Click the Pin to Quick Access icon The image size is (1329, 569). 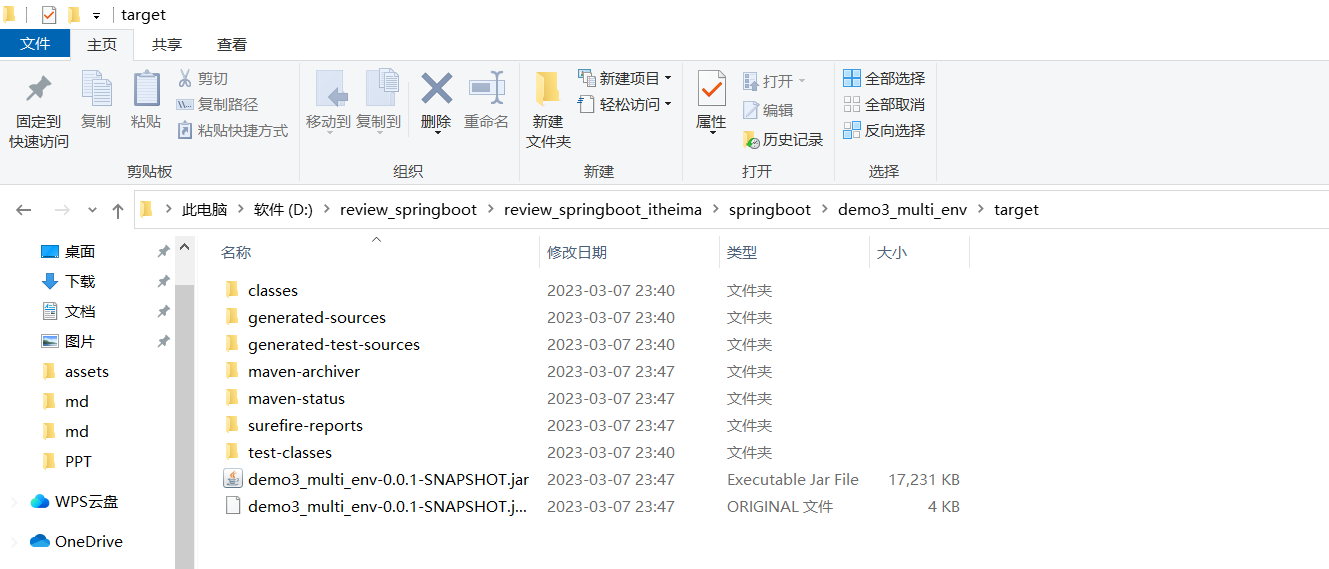[39, 90]
